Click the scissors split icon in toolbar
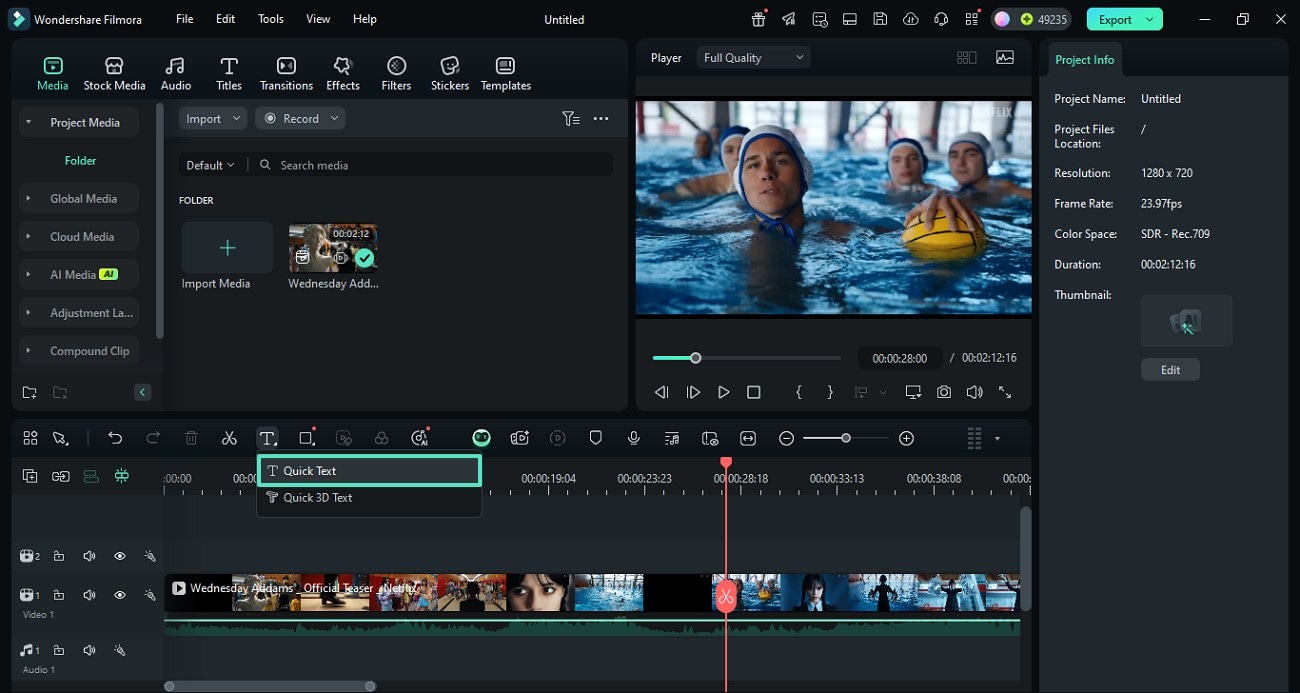The image size is (1300, 693). click(229, 438)
